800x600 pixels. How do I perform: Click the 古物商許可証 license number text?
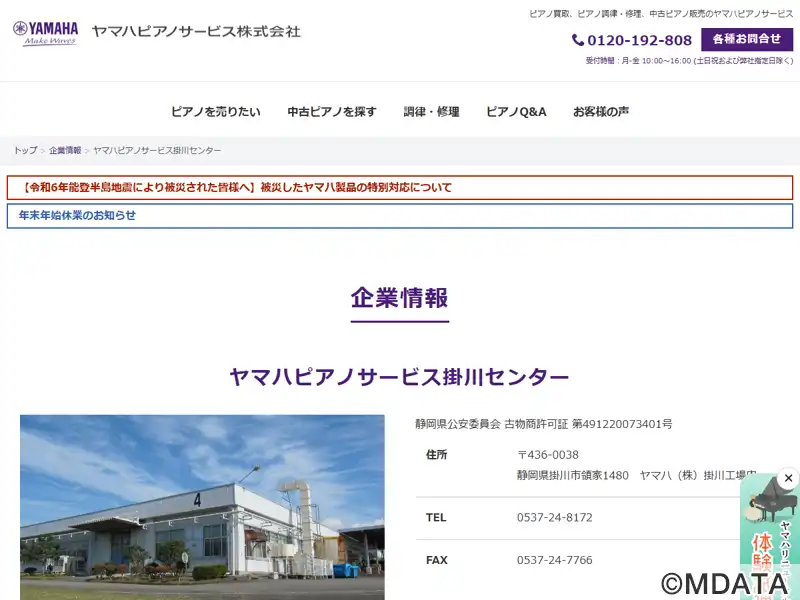[544, 424]
